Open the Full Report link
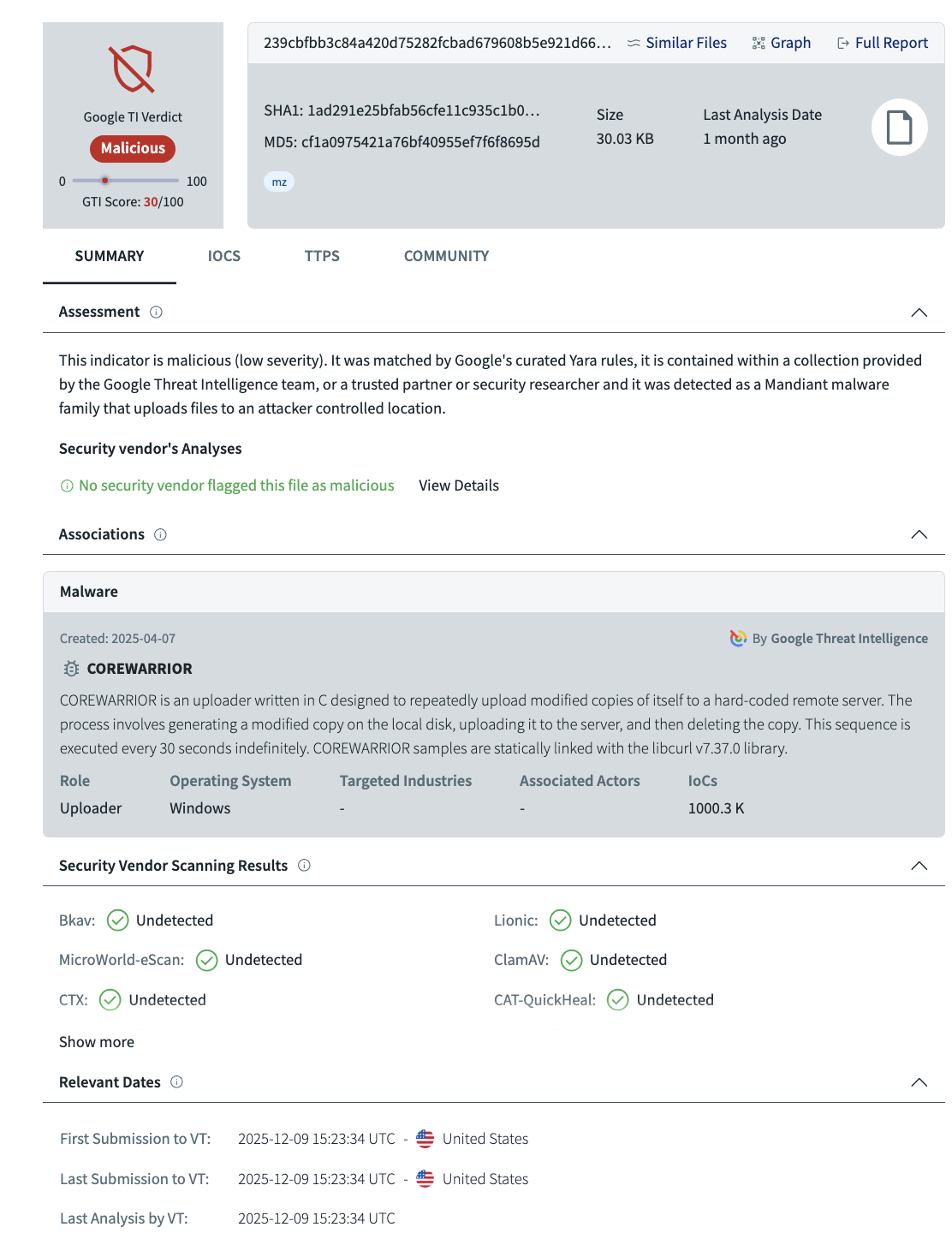The width and height of the screenshot is (952, 1233). click(883, 43)
